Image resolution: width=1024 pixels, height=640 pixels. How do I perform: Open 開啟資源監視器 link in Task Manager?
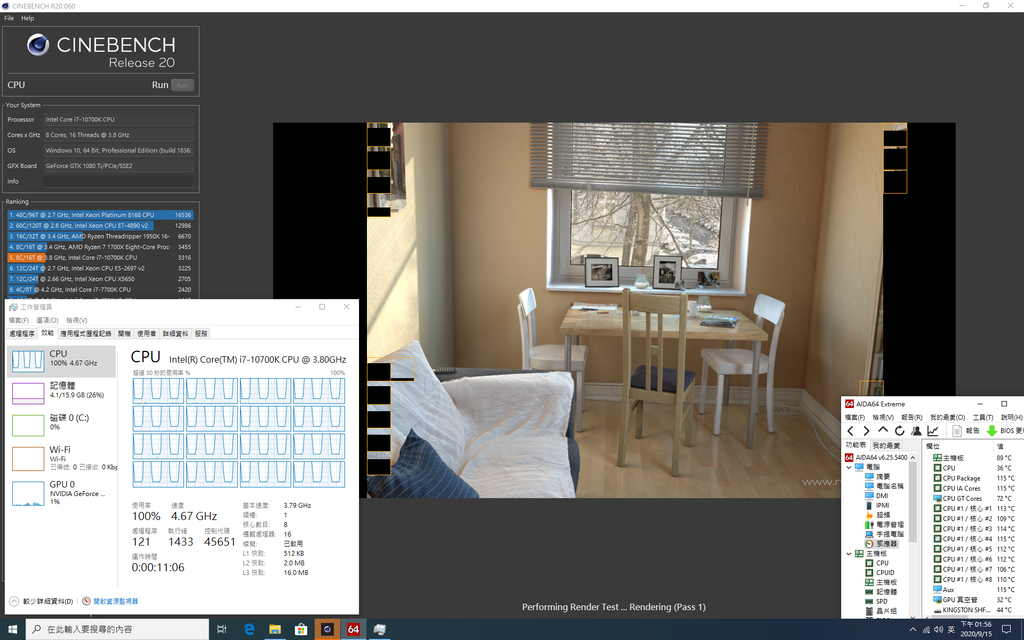[116, 601]
